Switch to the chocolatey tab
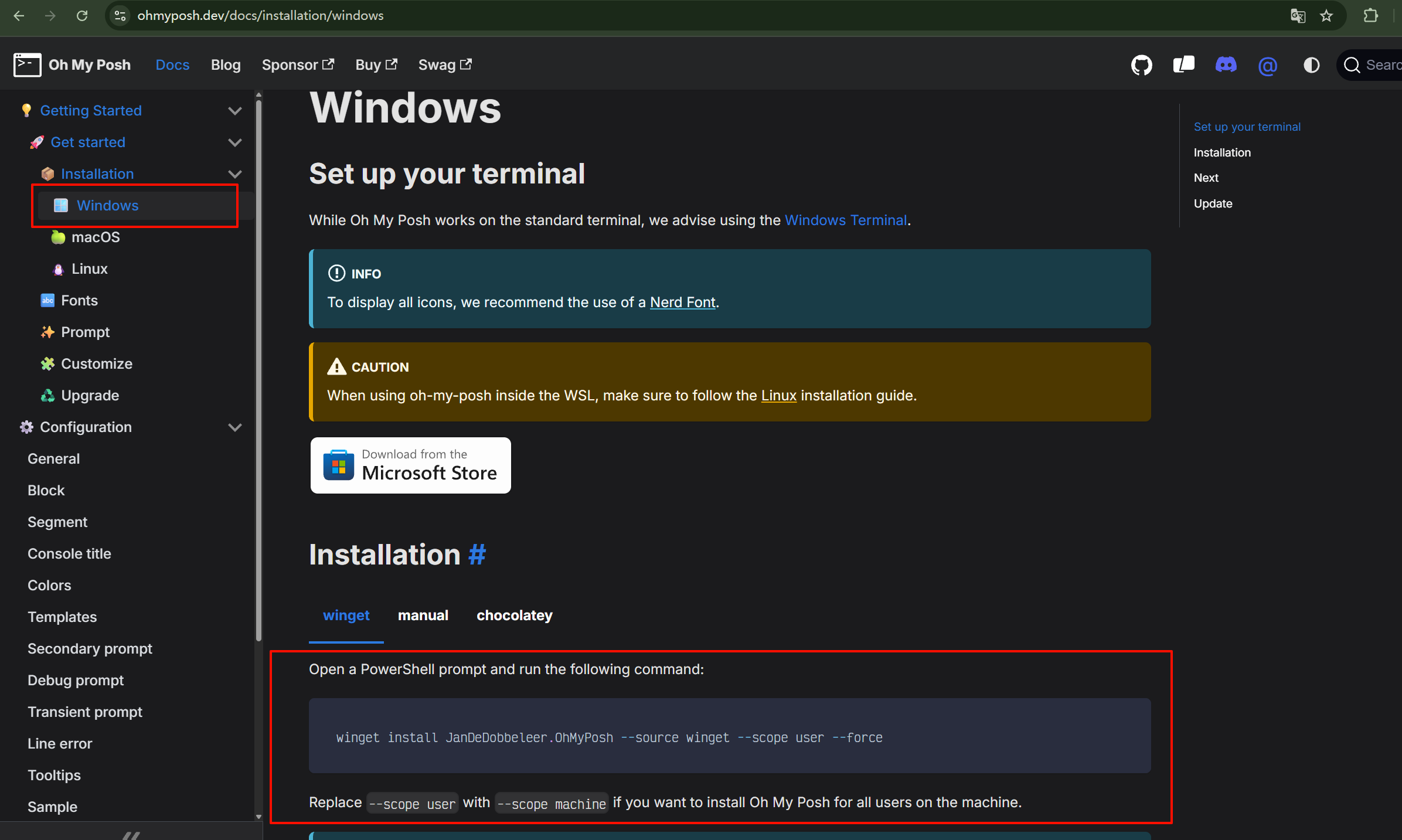 514,615
